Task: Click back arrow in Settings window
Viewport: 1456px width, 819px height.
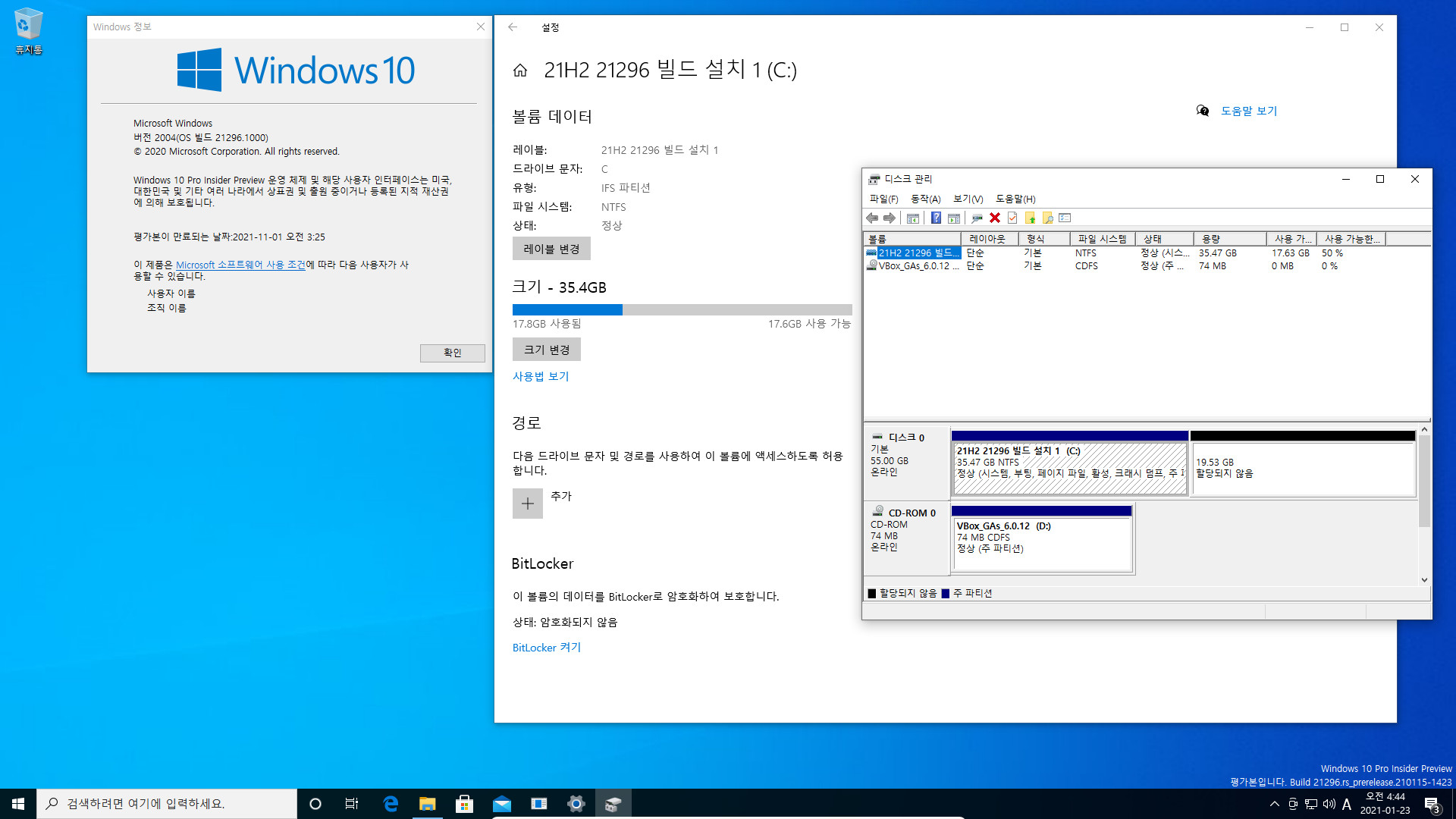Action: pyautogui.click(x=513, y=27)
